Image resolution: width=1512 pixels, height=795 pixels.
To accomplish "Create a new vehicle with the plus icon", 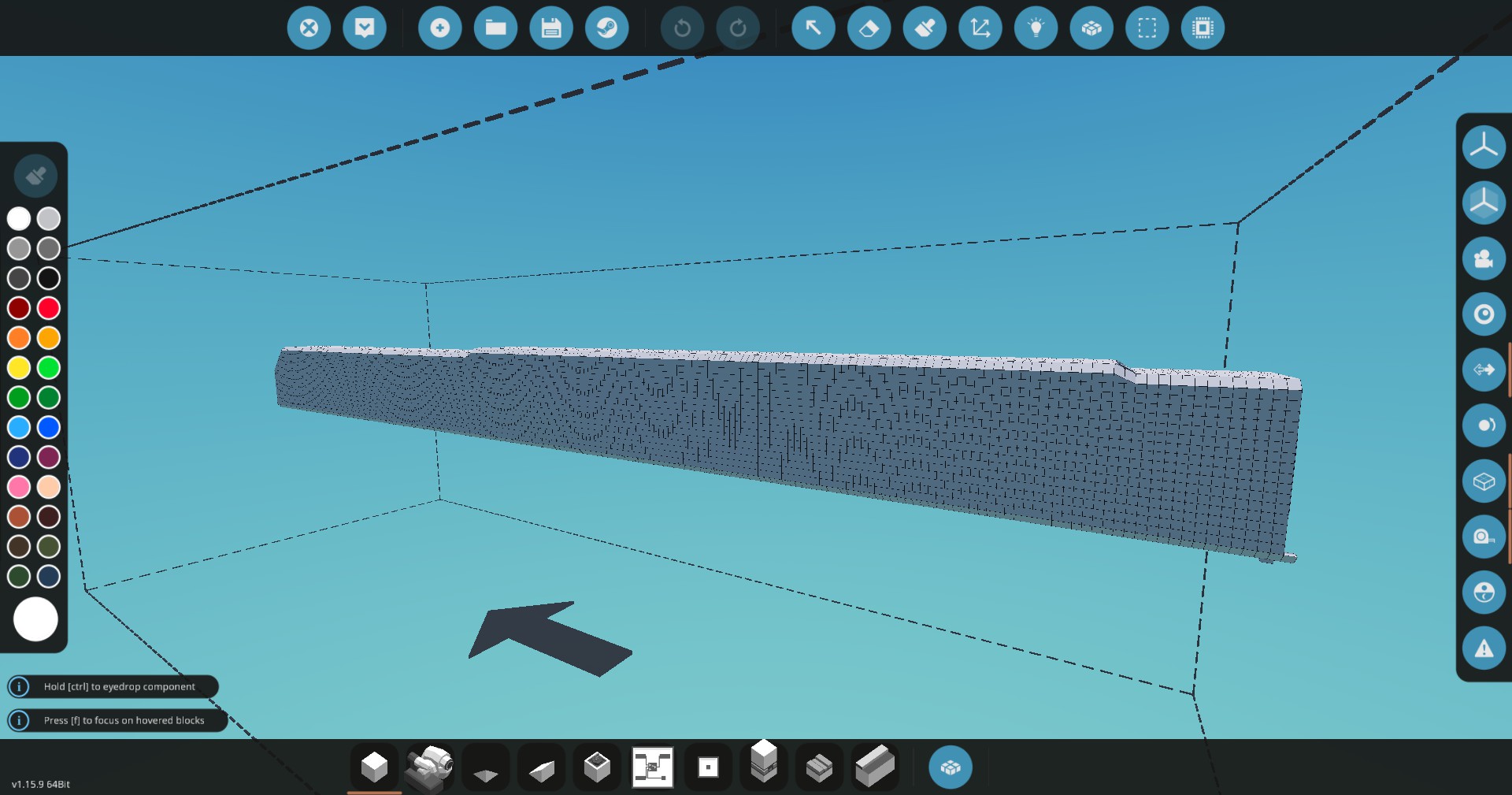I will (439, 28).
